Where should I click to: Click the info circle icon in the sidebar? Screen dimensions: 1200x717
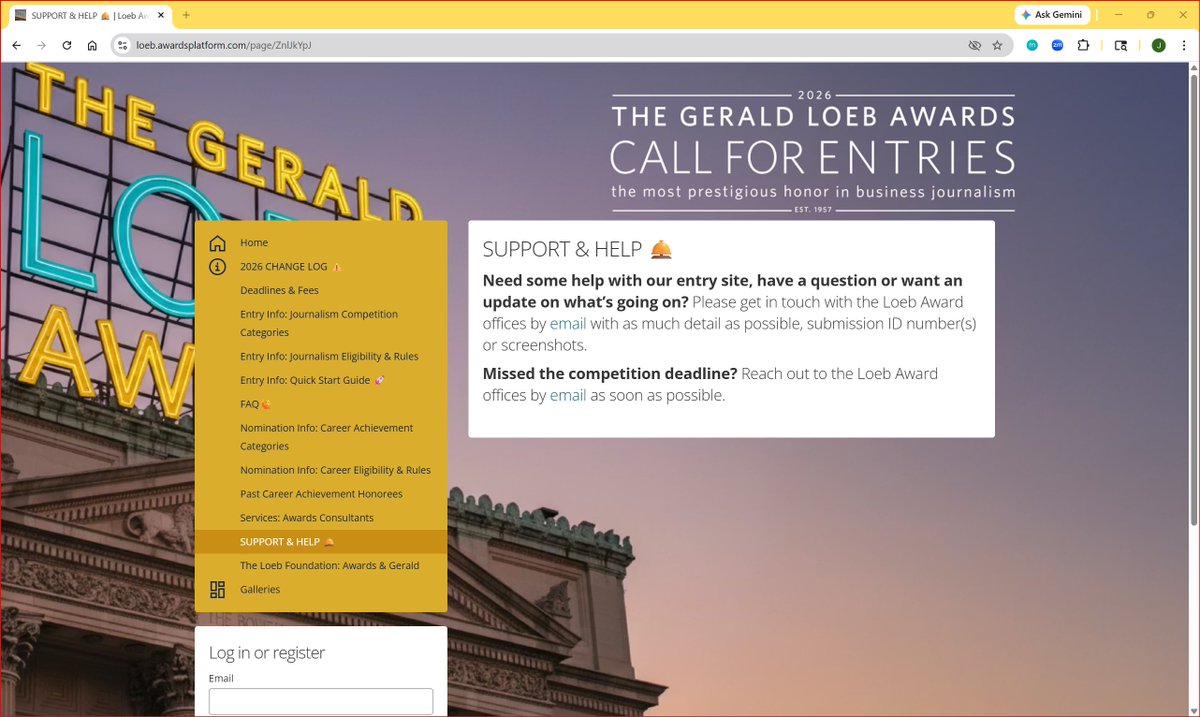tap(217, 267)
